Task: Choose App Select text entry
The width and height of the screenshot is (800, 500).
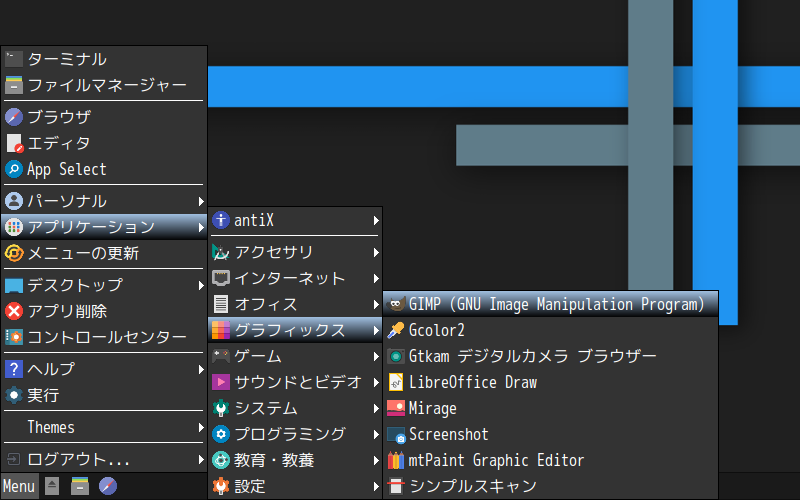Action: point(67,169)
